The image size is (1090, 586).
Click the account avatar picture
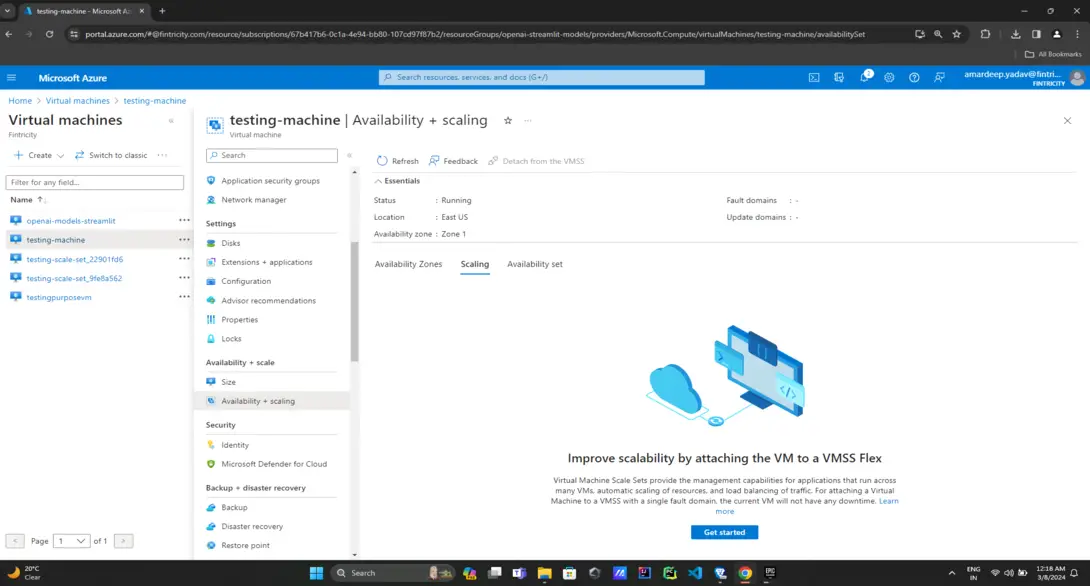point(1077,78)
